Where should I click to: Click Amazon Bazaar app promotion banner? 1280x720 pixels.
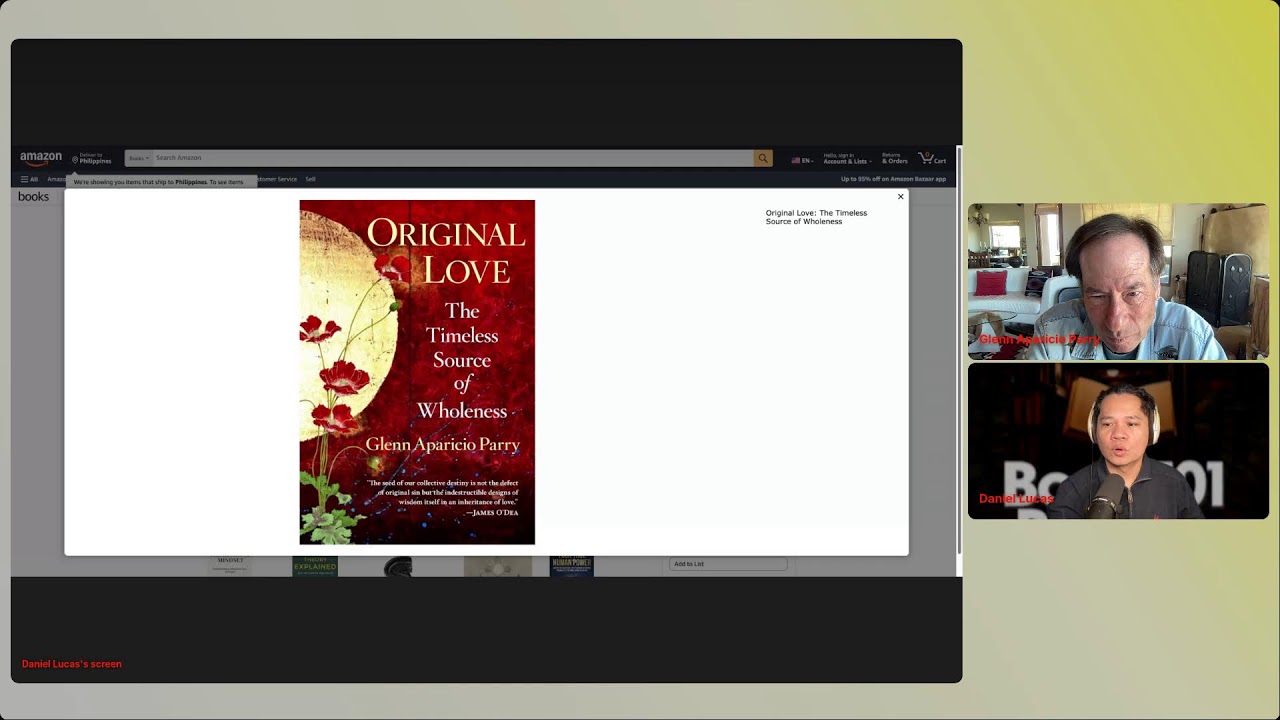point(893,179)
